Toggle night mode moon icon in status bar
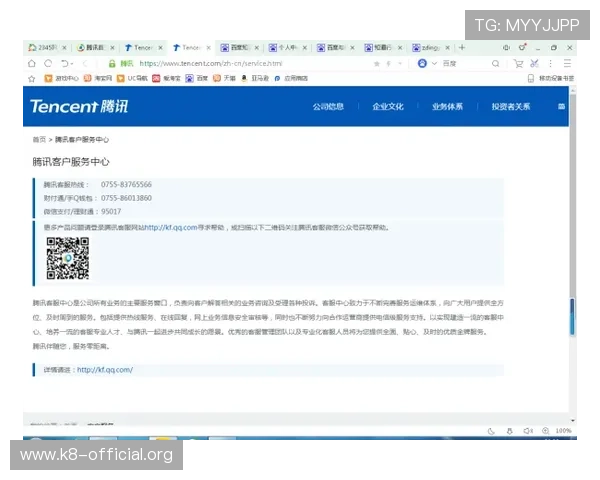Screen dimensions: 600x480 click(491, 431)
